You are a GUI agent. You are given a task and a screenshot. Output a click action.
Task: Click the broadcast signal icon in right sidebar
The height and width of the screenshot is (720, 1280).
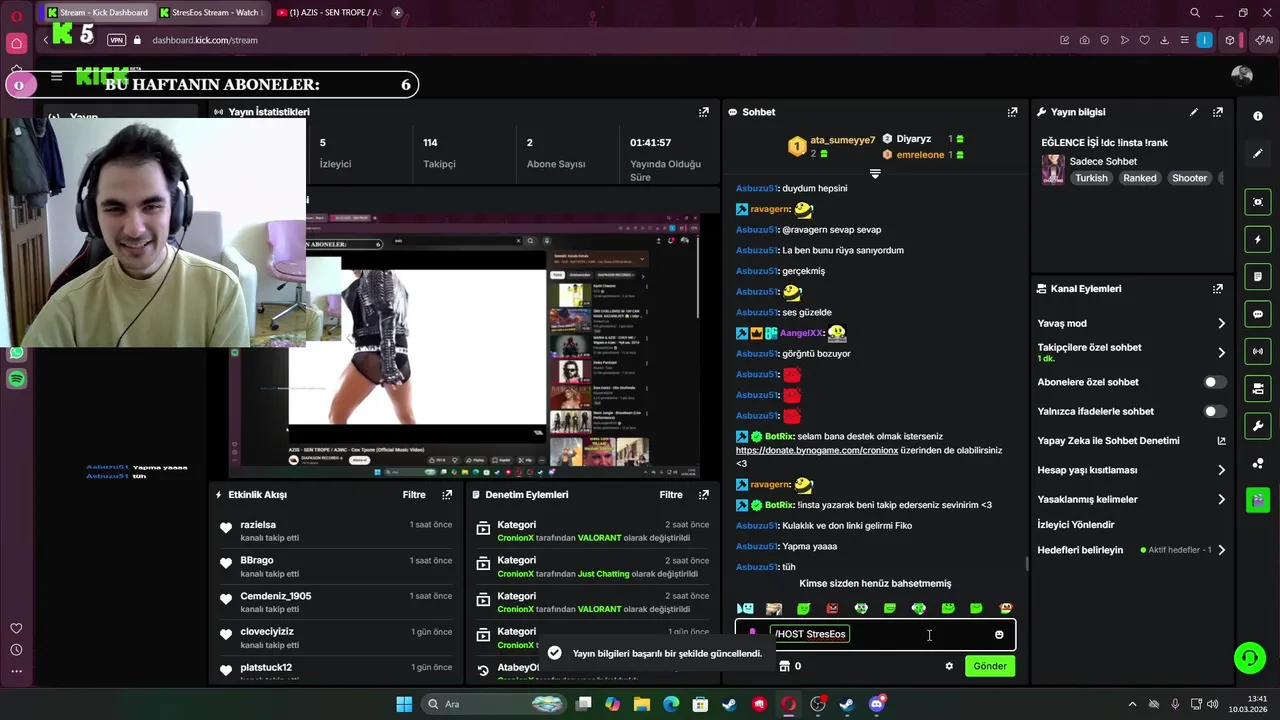click(1258, 351)
